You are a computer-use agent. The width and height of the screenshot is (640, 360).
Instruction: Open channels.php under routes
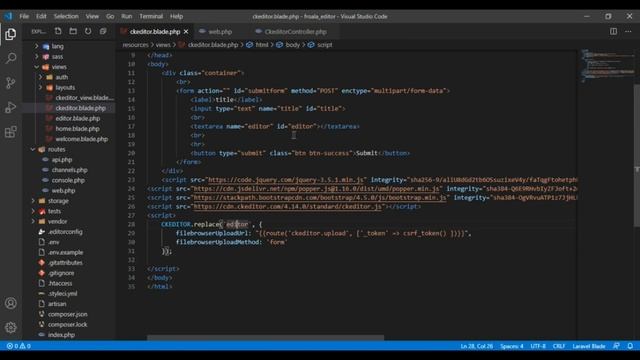point(69,170)
